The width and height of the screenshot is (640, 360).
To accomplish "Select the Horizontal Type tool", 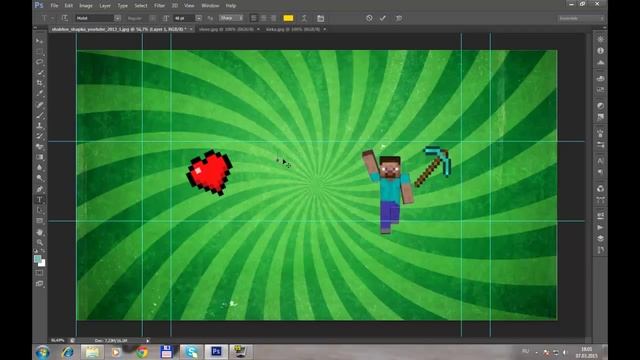I will [40, 200].
